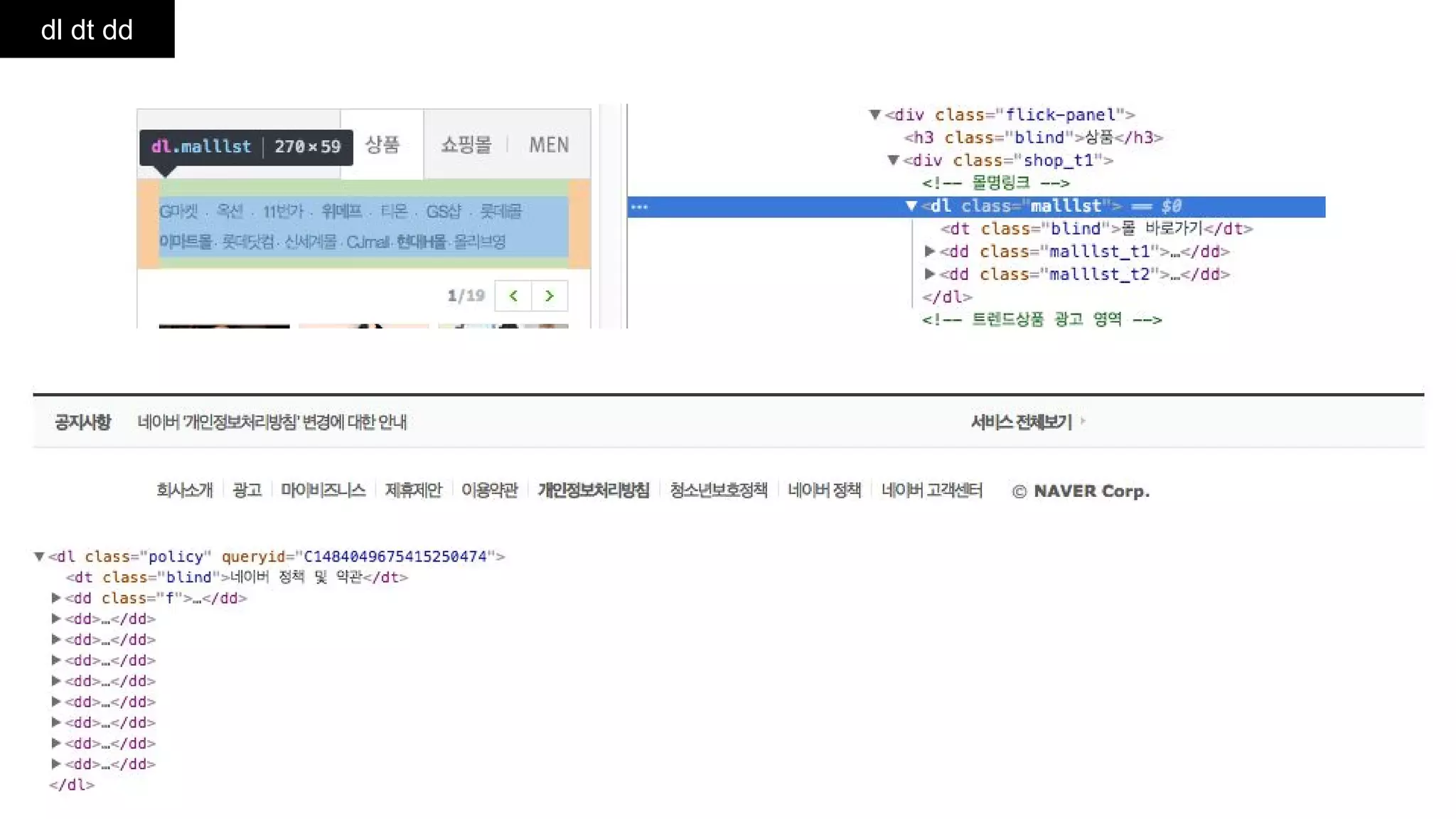Select the MEN tab
The height and width of the screenshot is (819, 1456).
549,144
